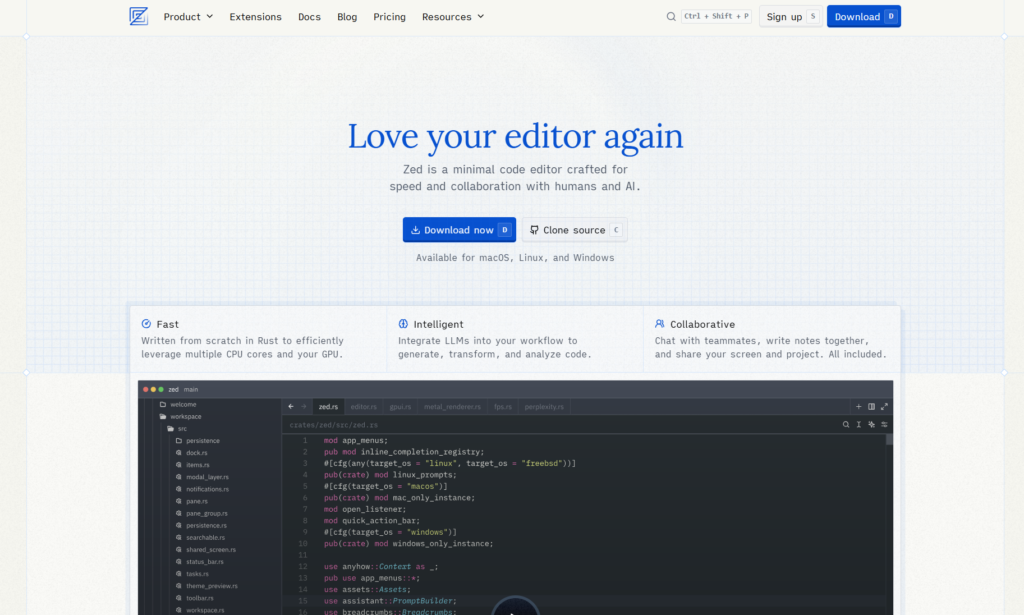Viewport: 1024px width, 615px height.
Task: Expand the Product dropdown menu
Action: [x=188, y=16]
